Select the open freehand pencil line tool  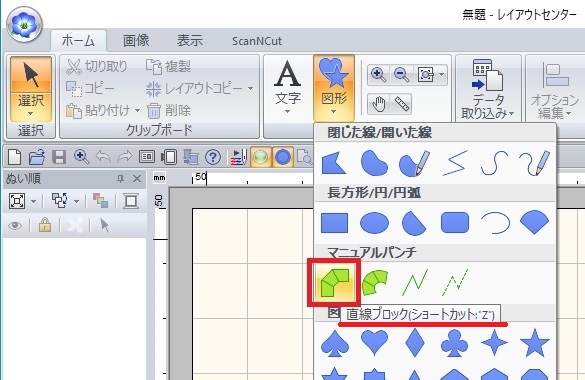pyautogui.click(x=535, y=163)
